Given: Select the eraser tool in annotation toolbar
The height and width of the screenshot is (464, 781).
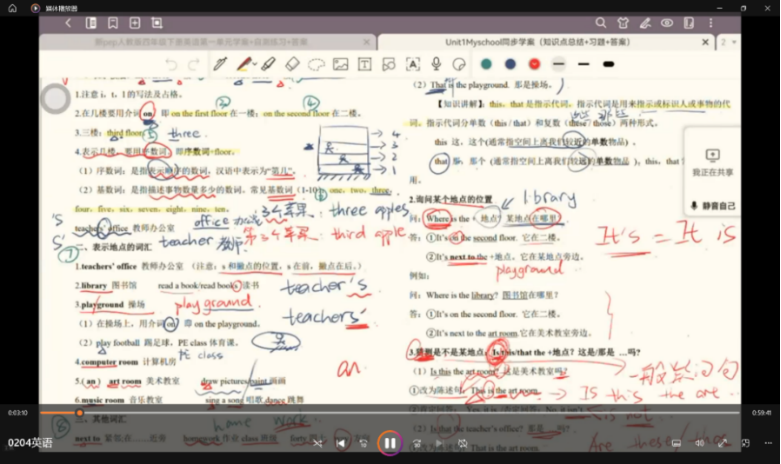Looking at the screenshot, I should (292, 64).
